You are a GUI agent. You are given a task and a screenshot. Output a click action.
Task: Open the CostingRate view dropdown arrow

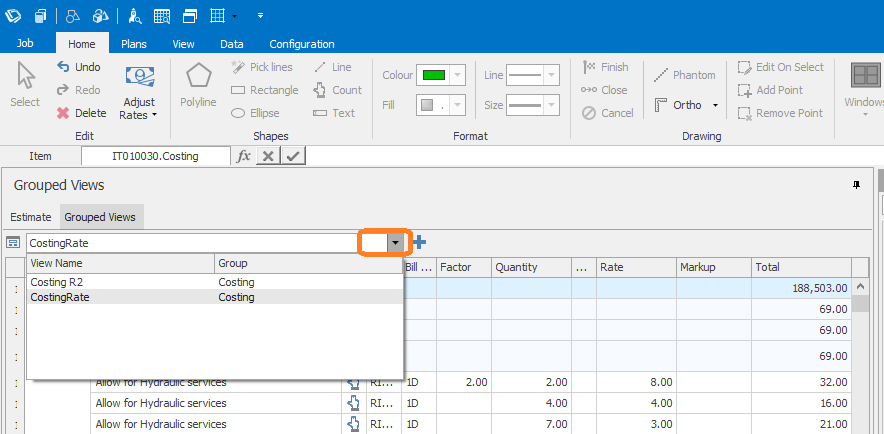click(x=396, y=243)
